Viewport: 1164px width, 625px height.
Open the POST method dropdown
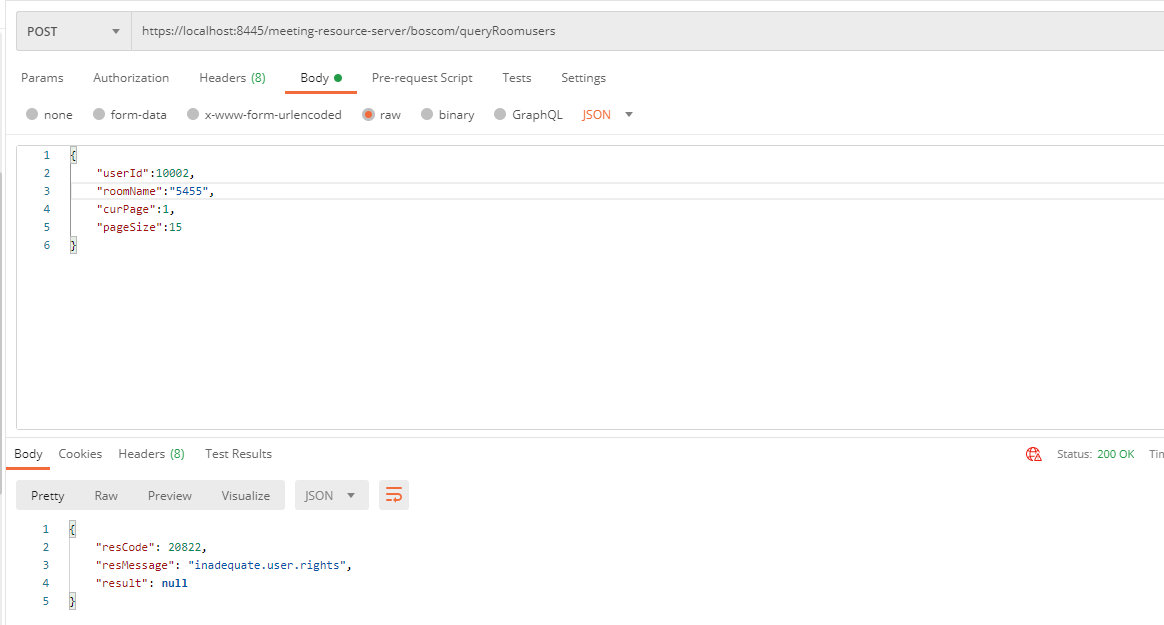72,30
